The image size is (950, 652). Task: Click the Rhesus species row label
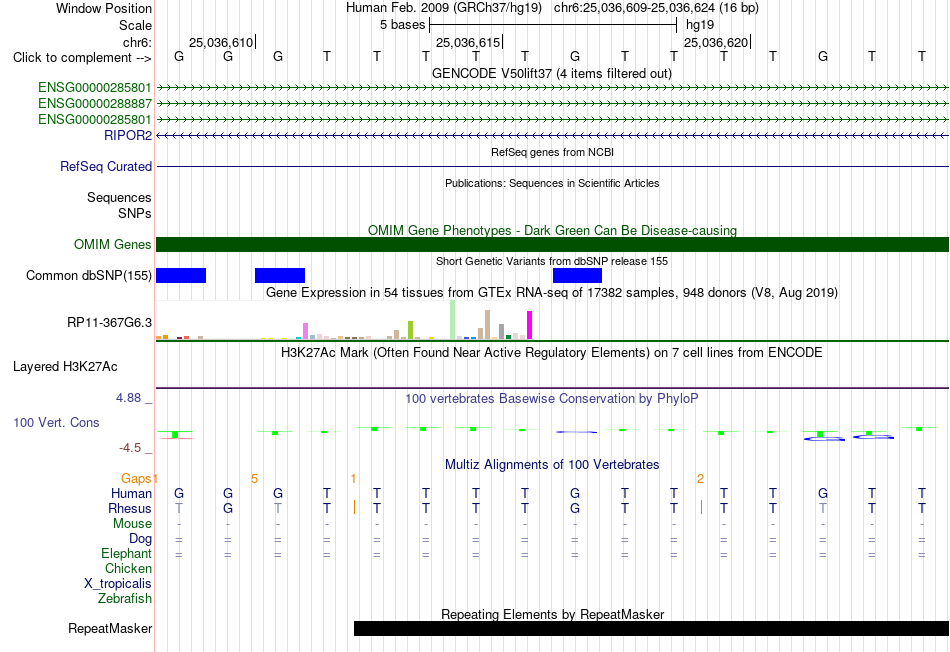130,508
